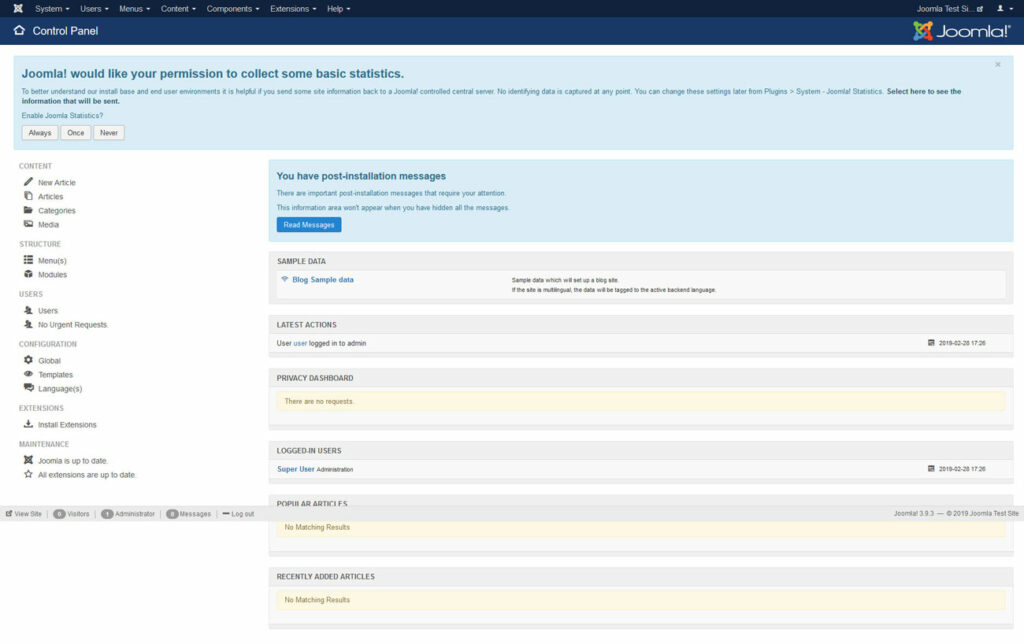
Task: Click the Joomla! brand logo at top right
Action: 961,31
